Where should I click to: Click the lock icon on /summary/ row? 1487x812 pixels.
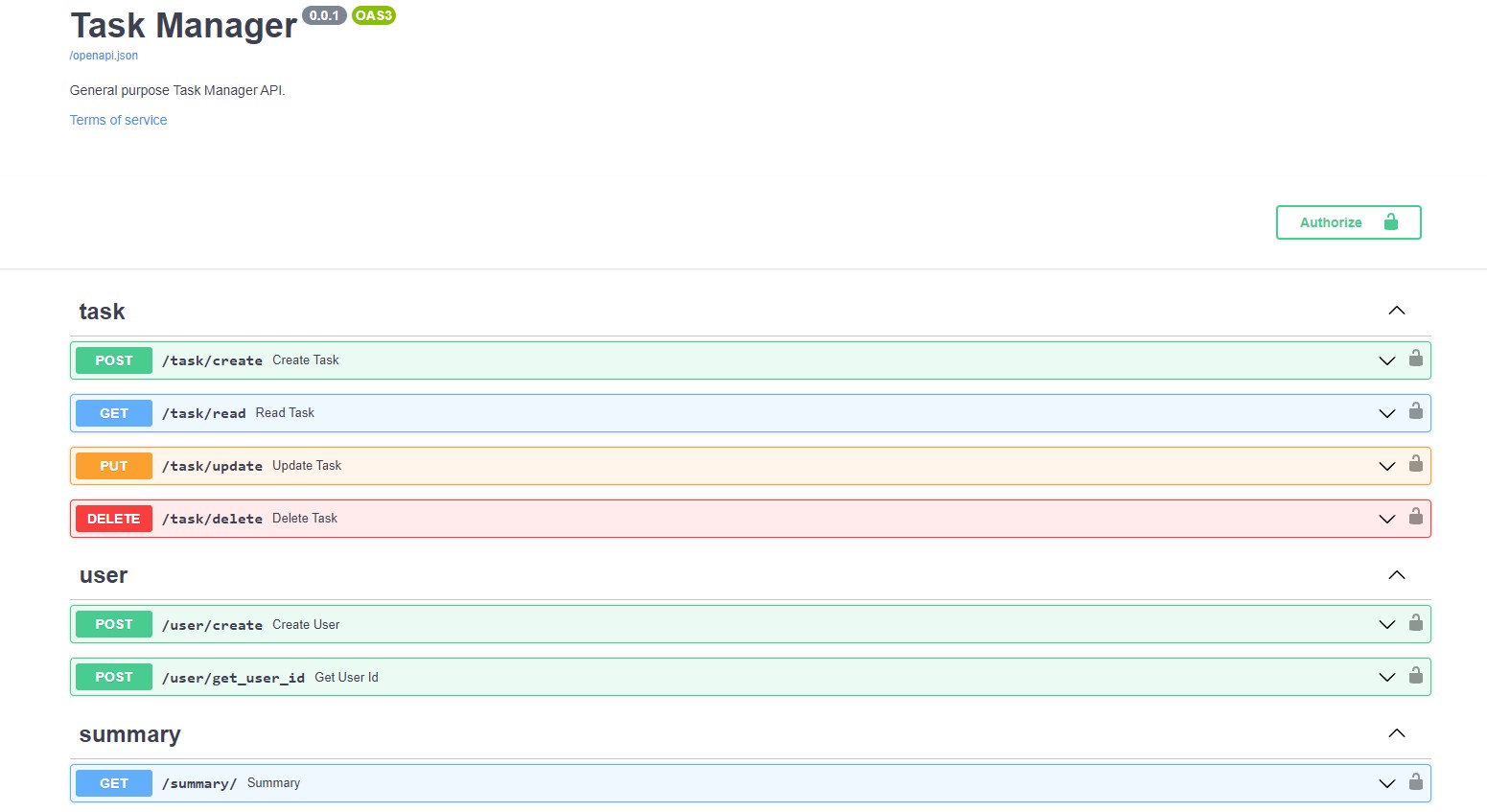pos(1415,781)
